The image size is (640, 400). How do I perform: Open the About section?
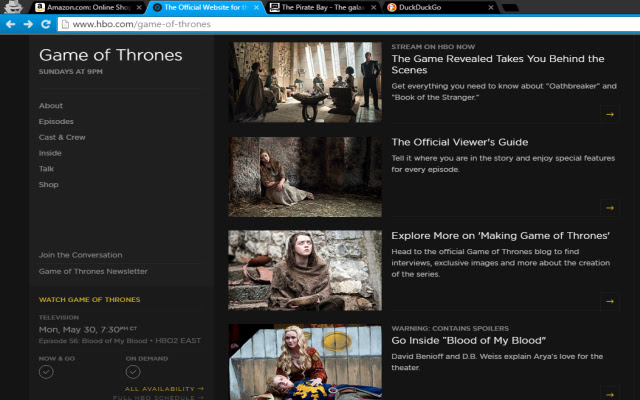(51, 106)
